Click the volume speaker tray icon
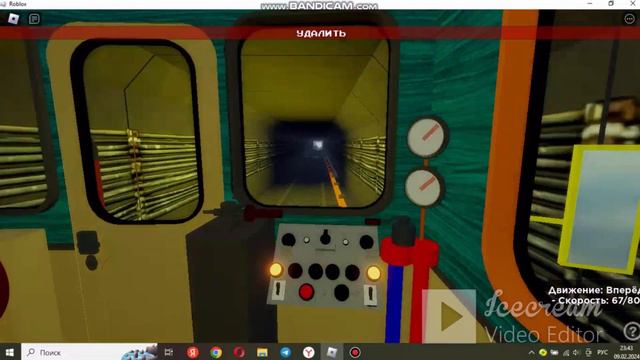 [x=577, y=352]
